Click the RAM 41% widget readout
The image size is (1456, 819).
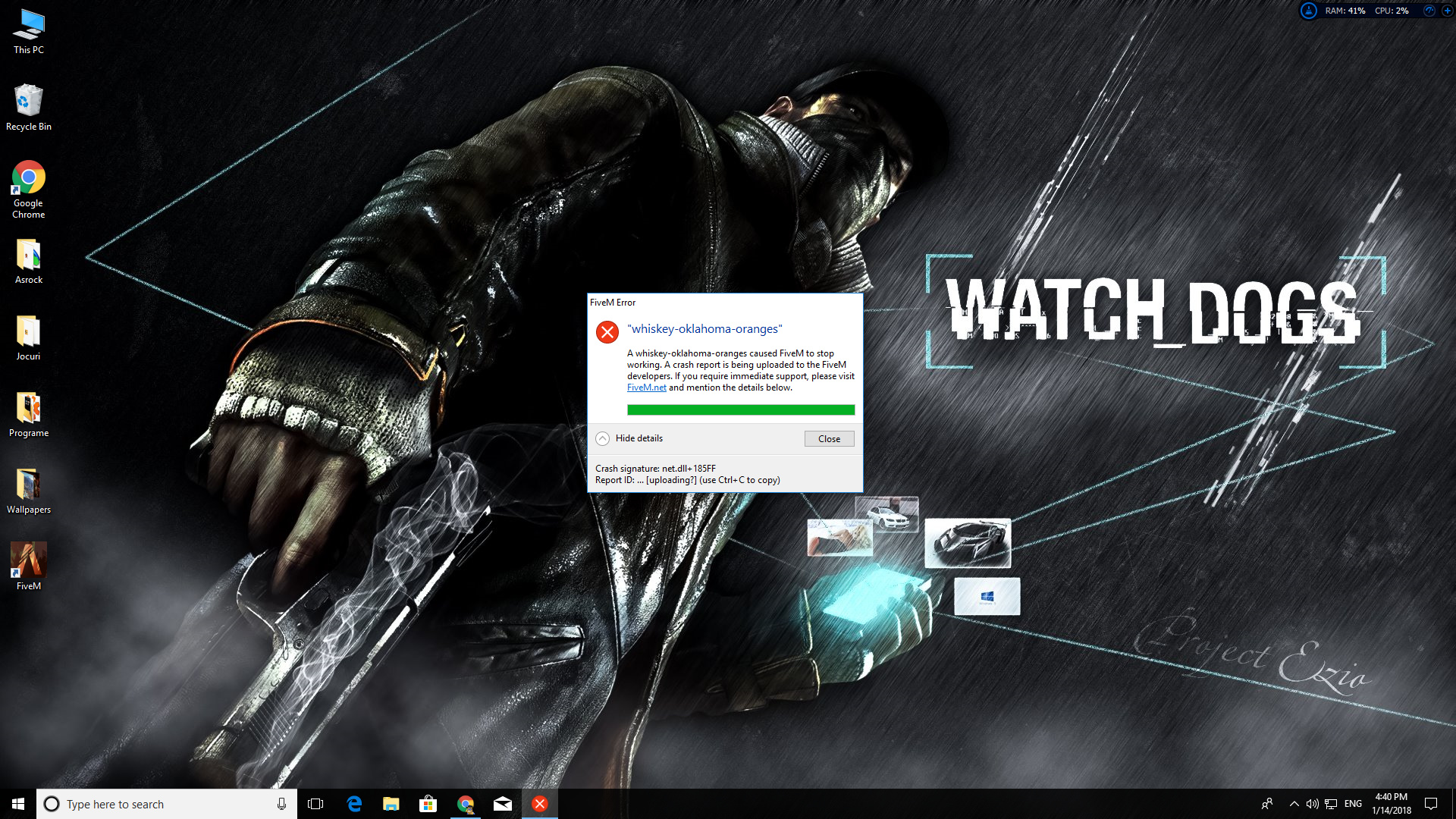point(1345,11)
